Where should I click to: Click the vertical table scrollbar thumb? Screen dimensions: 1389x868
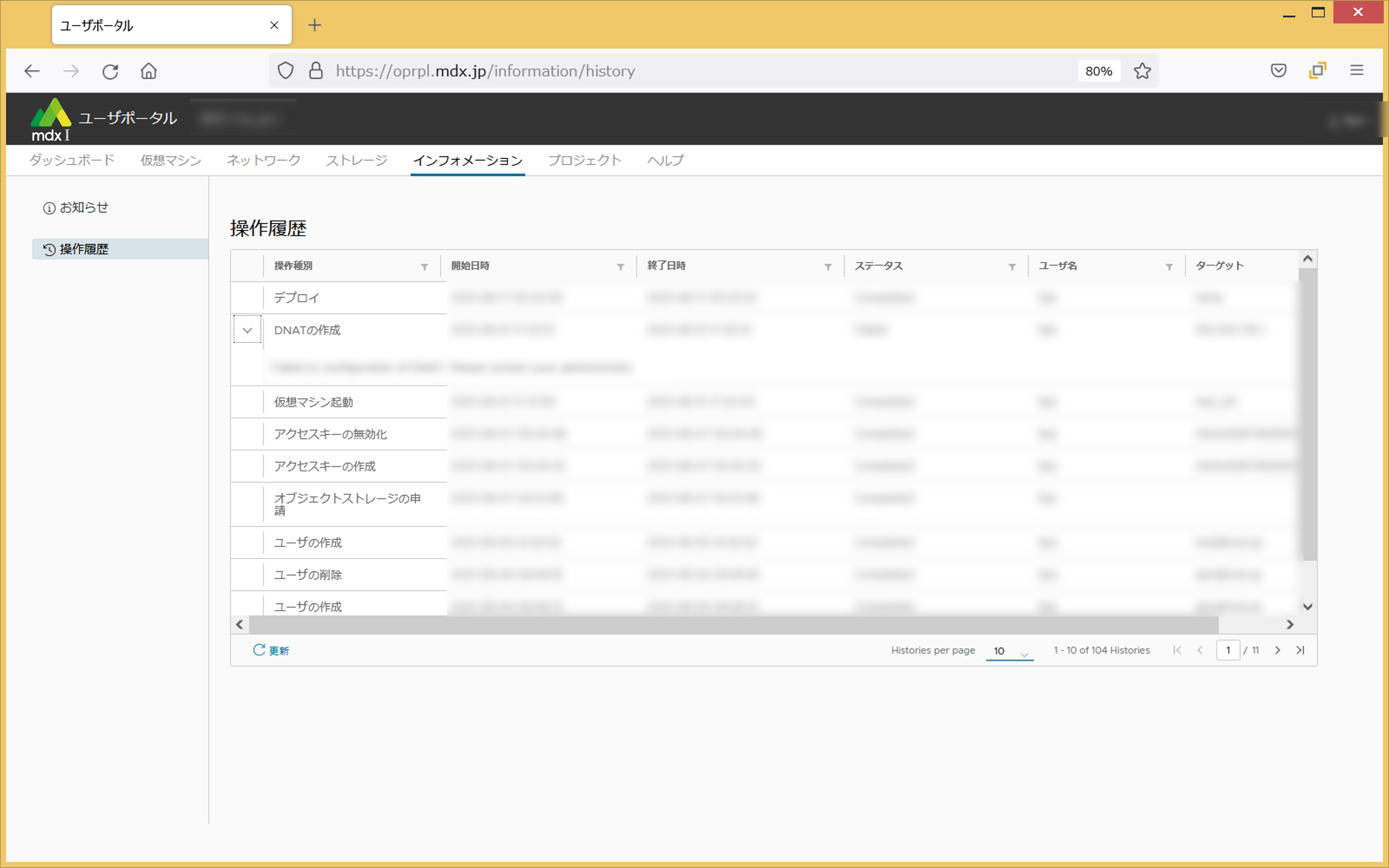pyautogui.click(x=1308, y=415)
